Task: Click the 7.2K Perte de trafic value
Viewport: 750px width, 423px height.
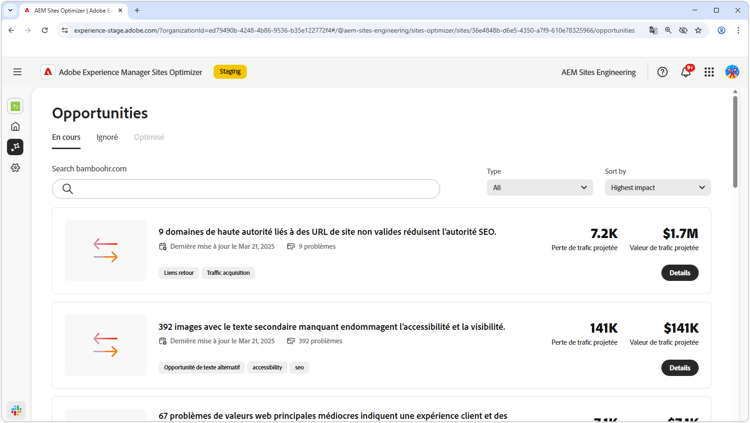Action: click(x=604, y=234)
